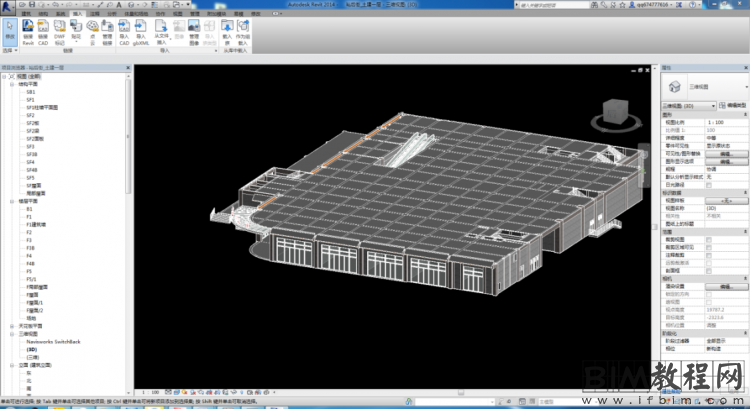Click Edit Type button in Properties
The width and height of the screenshot is (750, 409).
[x=733, y=104]
